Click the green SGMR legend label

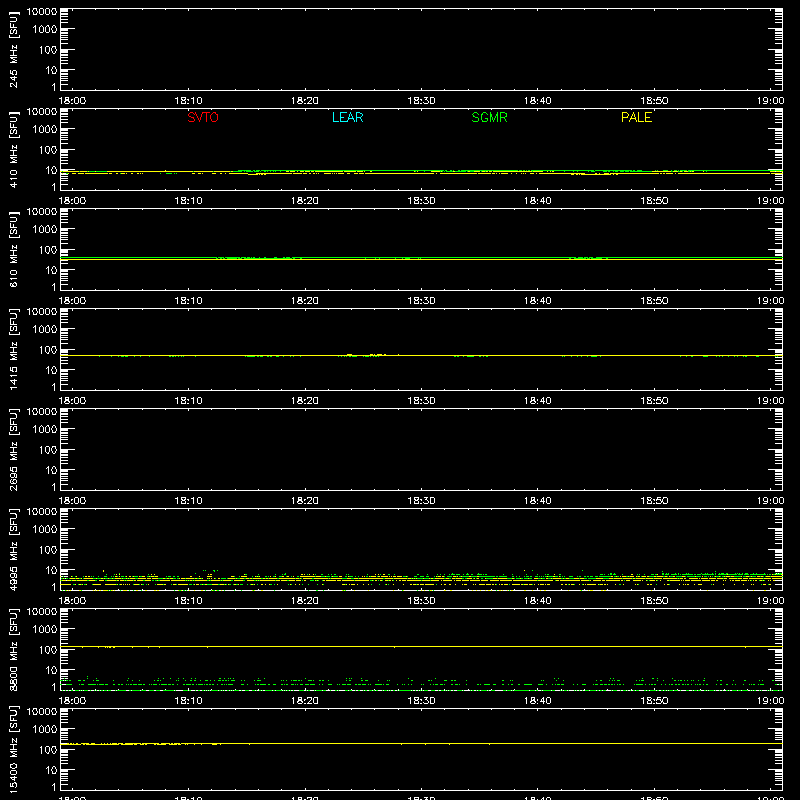point(489,117)
